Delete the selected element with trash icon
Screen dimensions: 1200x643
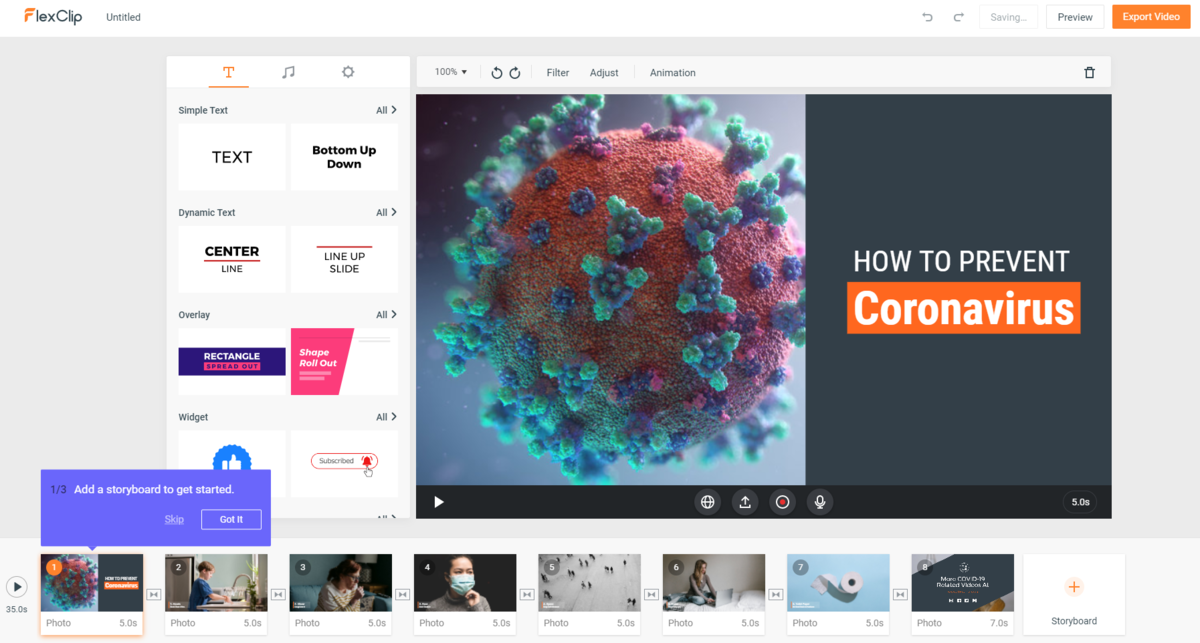pos(1090,73)
